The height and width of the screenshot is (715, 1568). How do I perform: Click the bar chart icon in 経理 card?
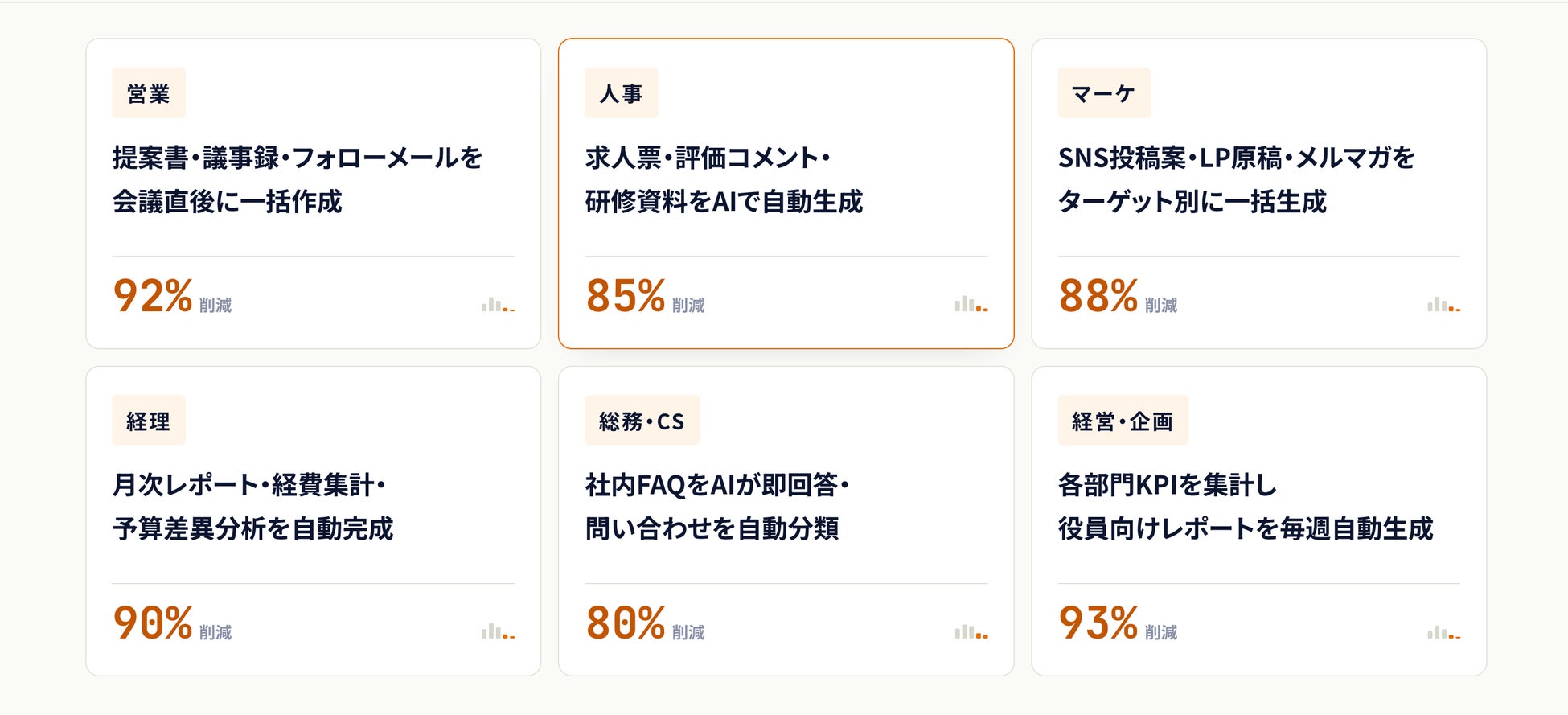pos(499,631)
